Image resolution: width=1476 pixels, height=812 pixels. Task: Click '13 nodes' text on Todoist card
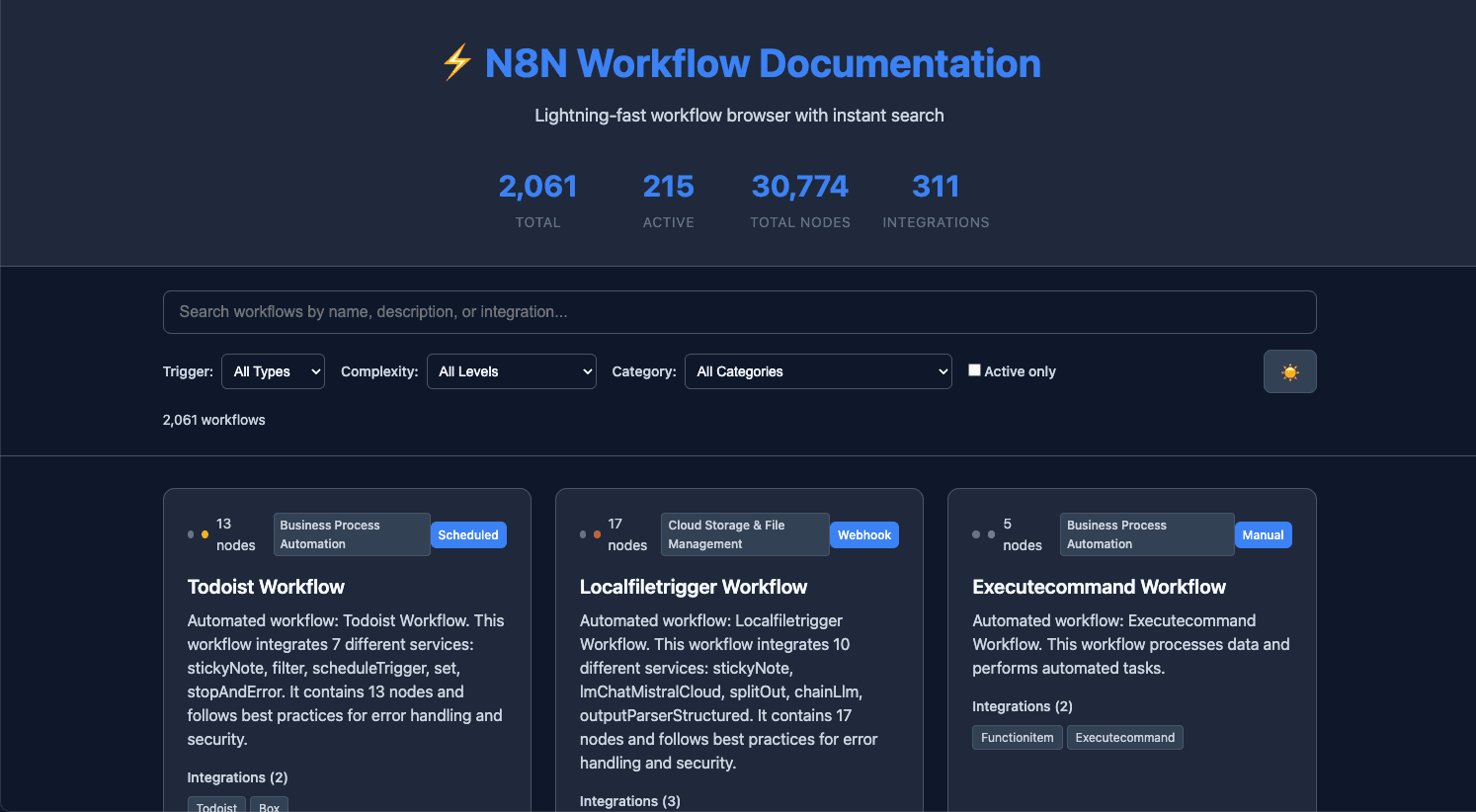click(x=236, y=534)
